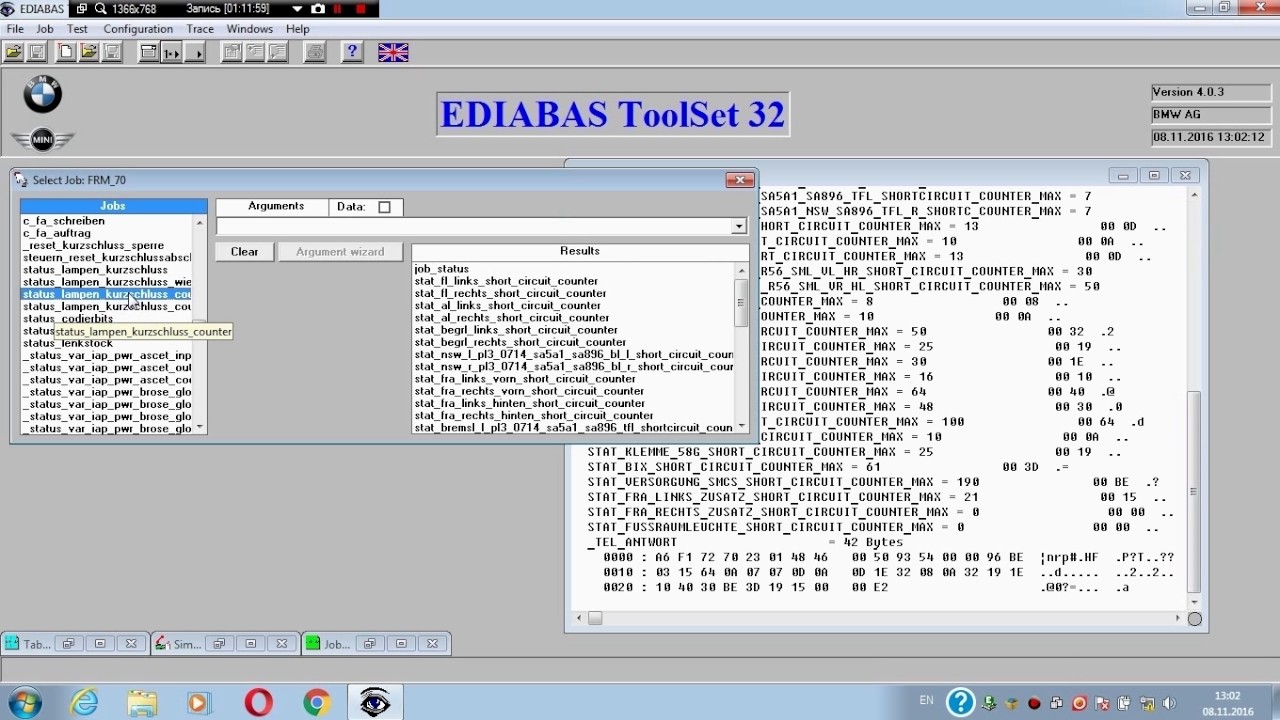The image size is (1280, 720).
Task: Select job _reset_kurzschluss_sperre
Action: coord(93,245)
